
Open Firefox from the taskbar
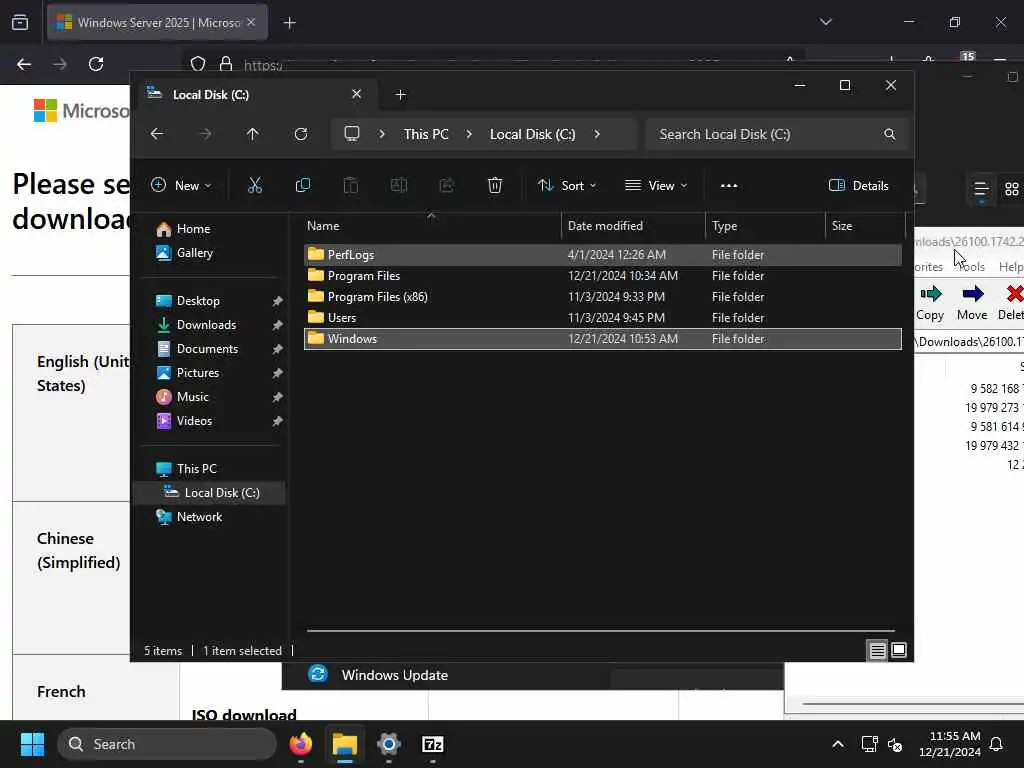coord(301,744)
